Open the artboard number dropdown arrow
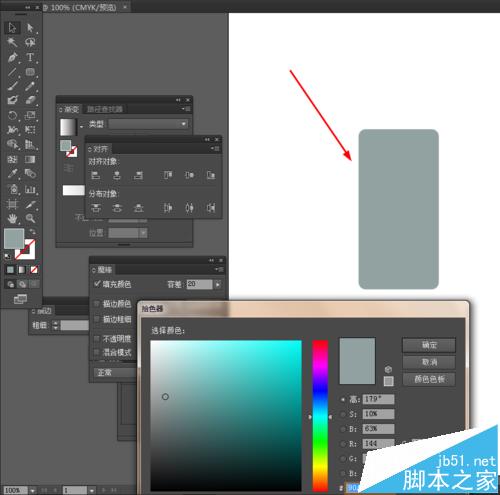Viewport: 500px width, 495px height. (x=91, y=490)
